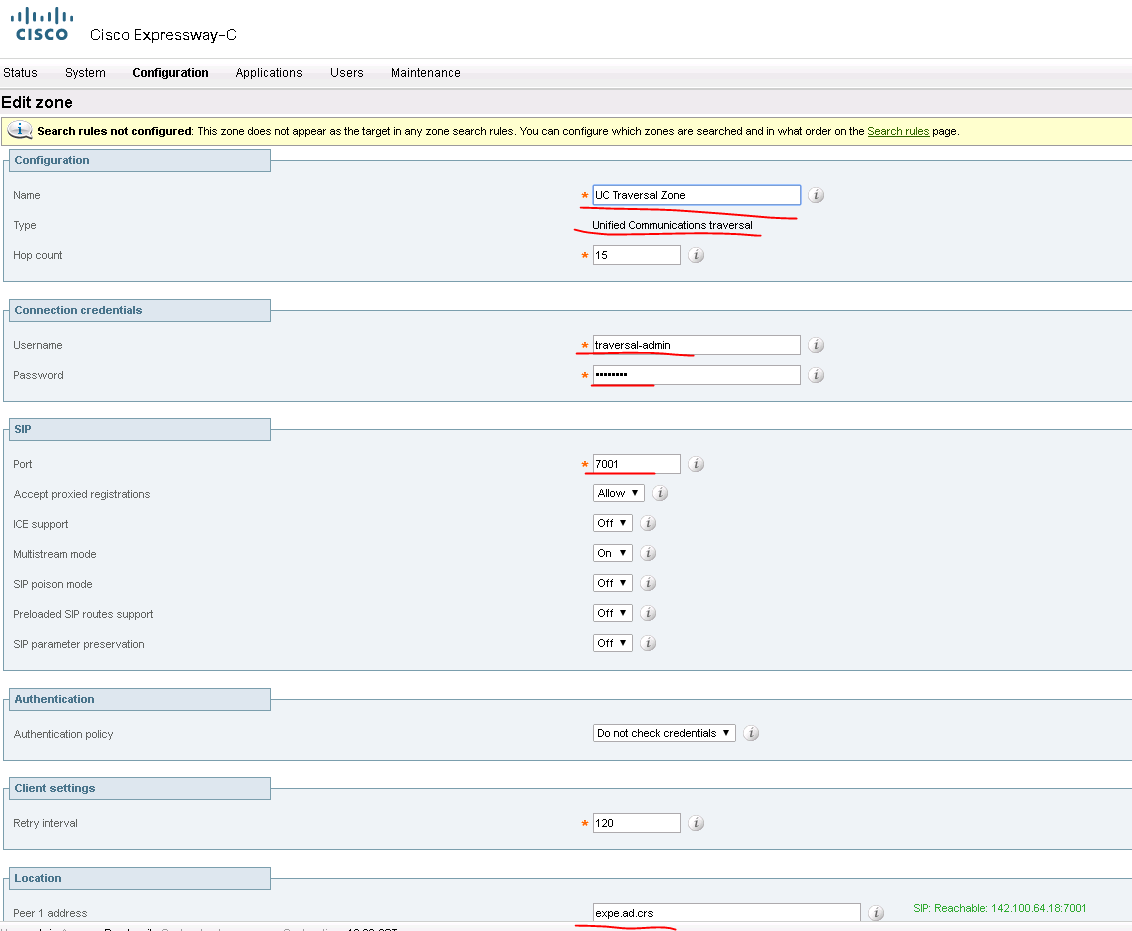Show help icon for Username field

[816, 345]
